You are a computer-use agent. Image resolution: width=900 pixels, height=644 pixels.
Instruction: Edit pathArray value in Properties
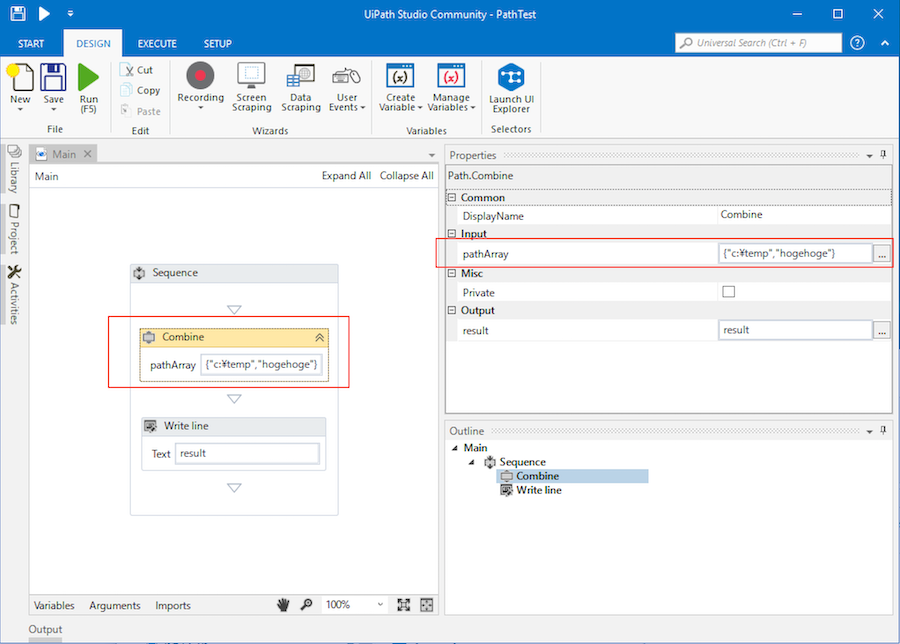pyautogui.click(x=795, y=253)
